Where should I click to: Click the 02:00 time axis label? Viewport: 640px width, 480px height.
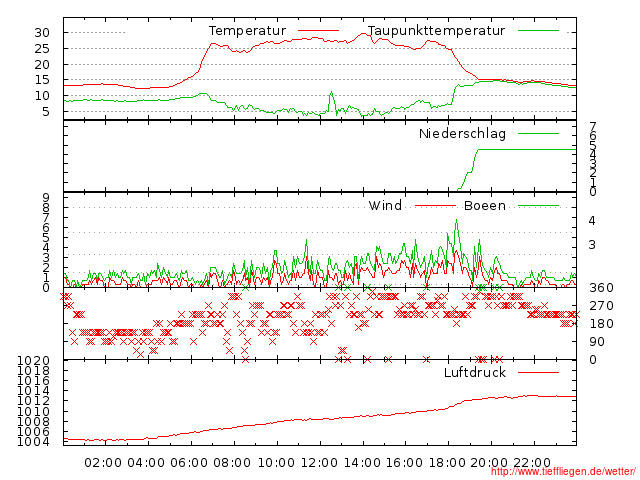[x=103, y=463]
